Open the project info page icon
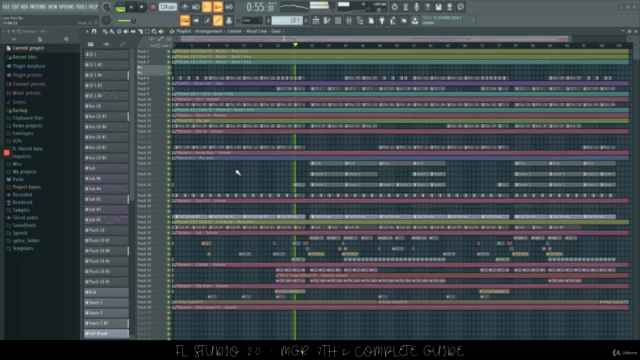Screen dimensions: 640x360 coord(371,20)
